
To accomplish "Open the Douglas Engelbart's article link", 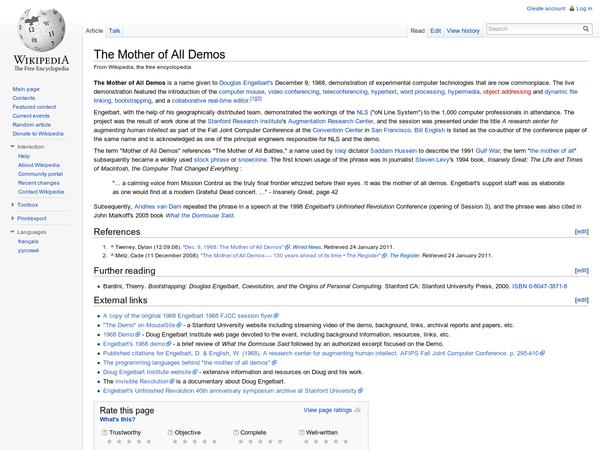I will (246, 83).
